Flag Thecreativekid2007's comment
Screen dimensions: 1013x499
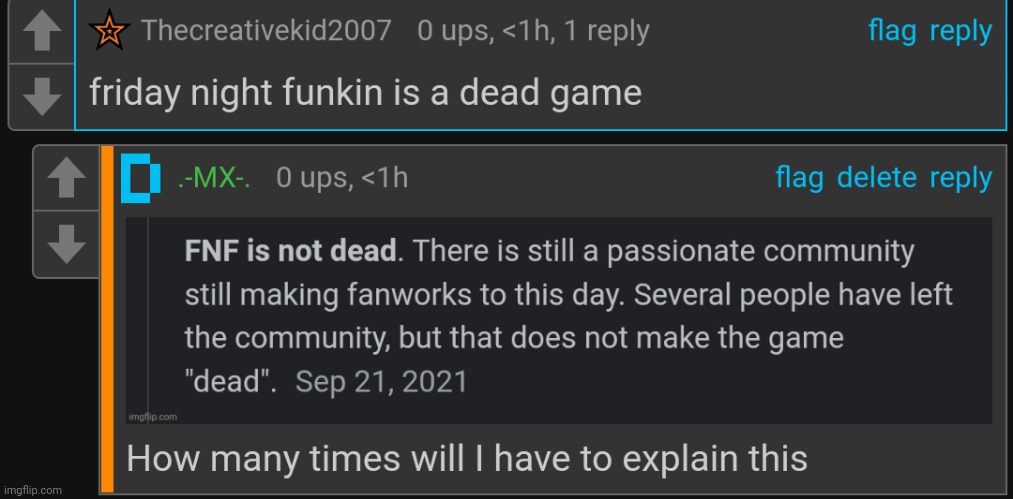(x=892, y=31)
